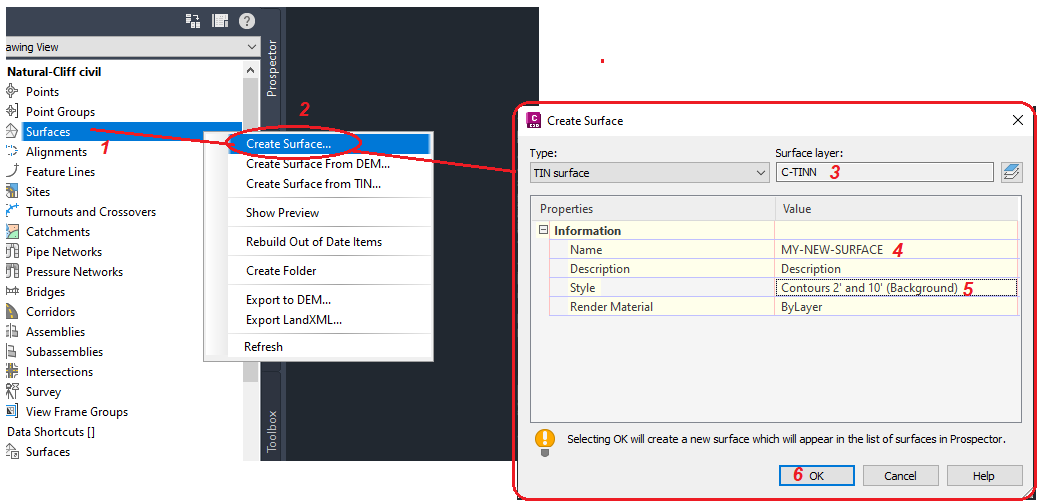Click the Cancel button
Image resolution: width=1042 pixels, height=504 pixels.
coord(900,475)
